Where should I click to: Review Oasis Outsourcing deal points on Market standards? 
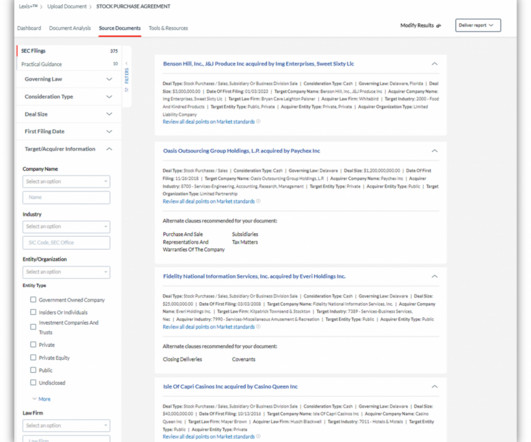(209, 201)
